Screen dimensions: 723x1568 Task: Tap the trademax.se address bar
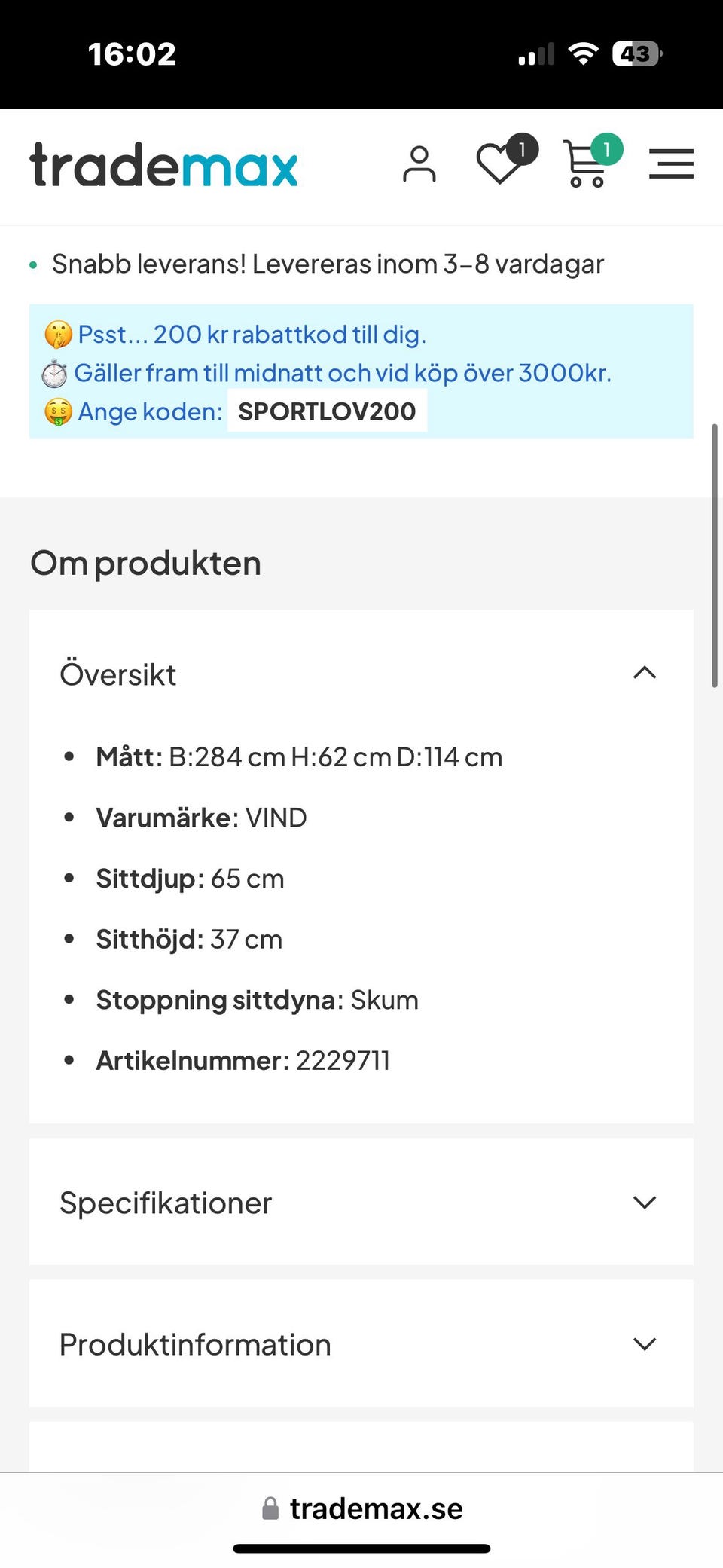click(x=377, y=1508)
